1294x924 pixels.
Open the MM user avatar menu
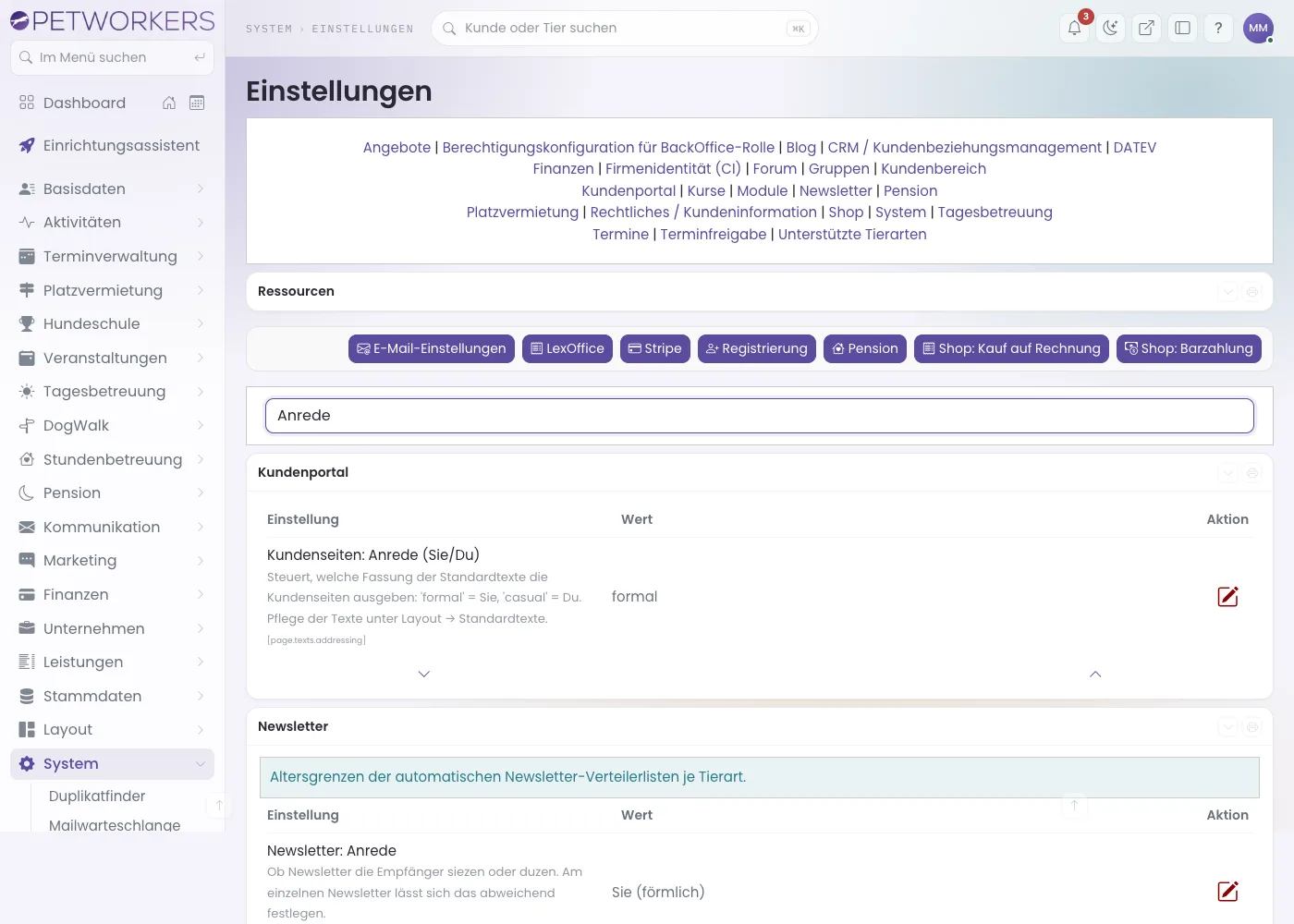pyautogui.click(x=1258, y=28)
